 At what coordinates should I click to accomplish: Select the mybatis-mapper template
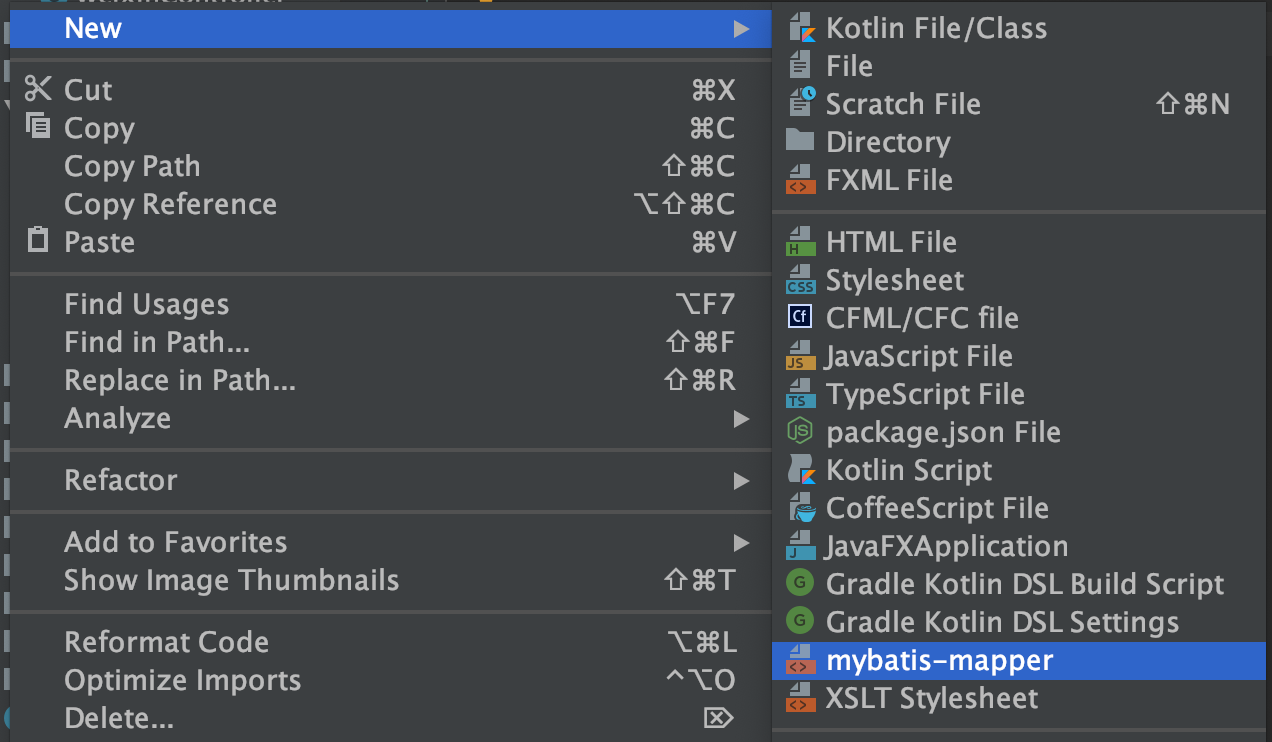point(939,660)
